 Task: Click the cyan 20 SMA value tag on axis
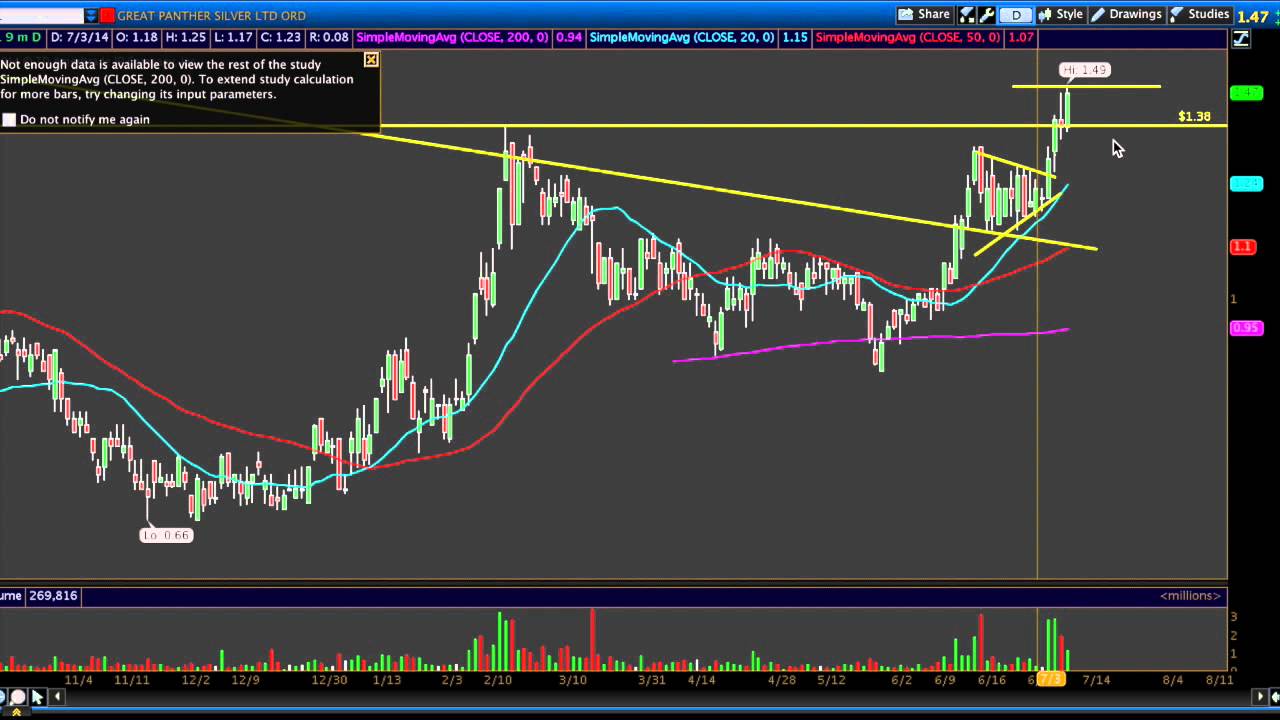click(1246, 183)
